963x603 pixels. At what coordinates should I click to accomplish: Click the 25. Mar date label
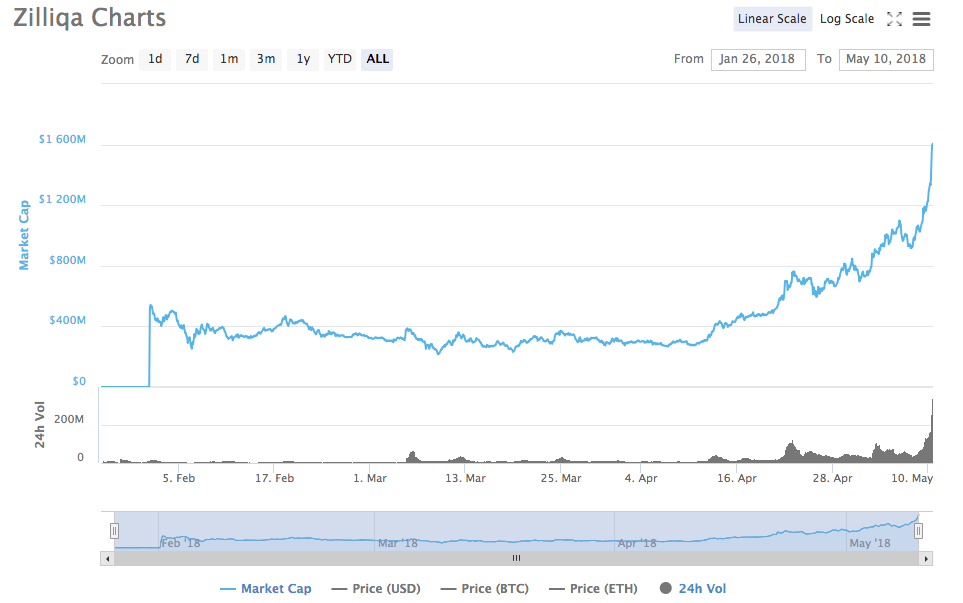(x=561, y=478)
